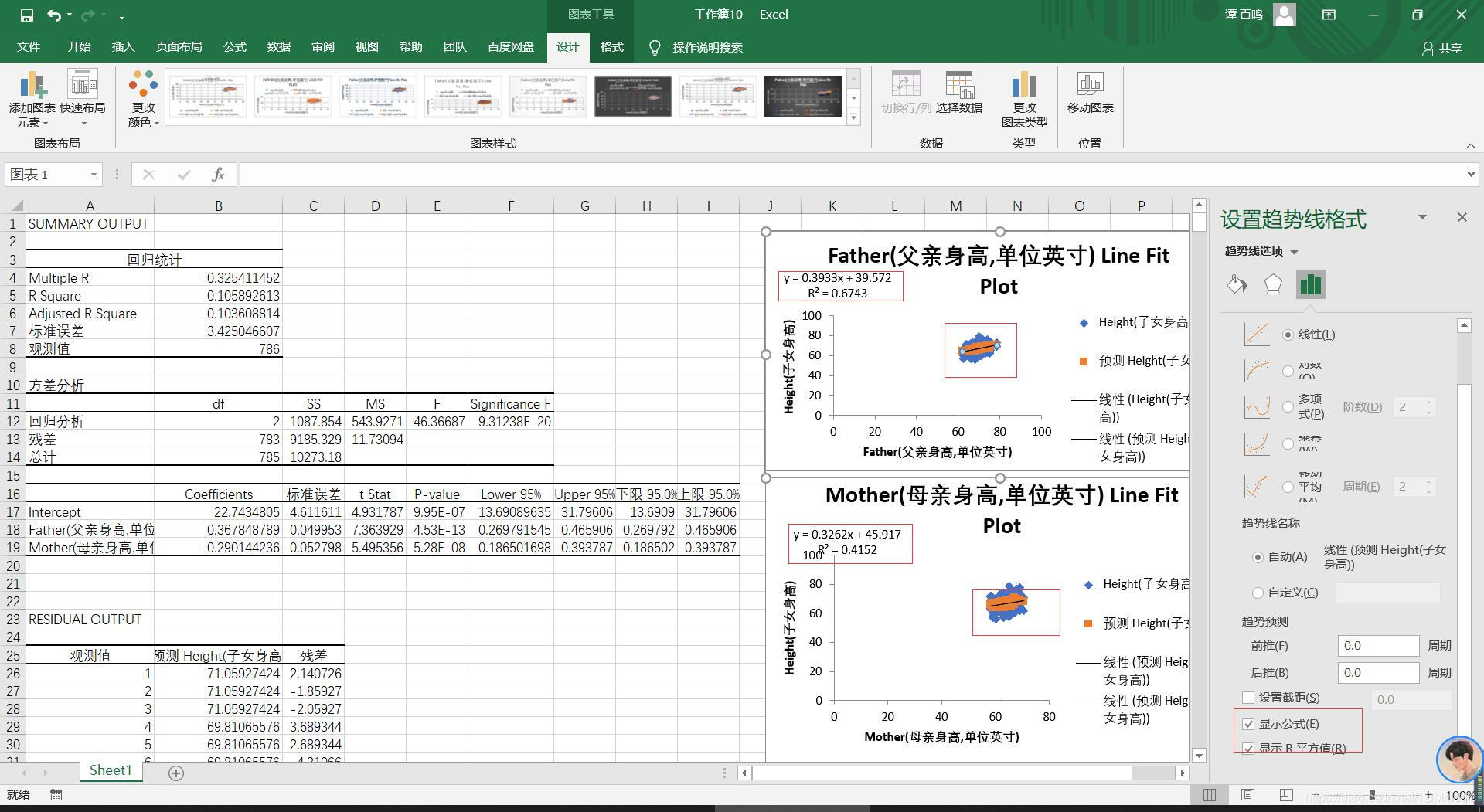
Task: Click the Backward (后推) periods field
Action: [x=1378, y=673]
